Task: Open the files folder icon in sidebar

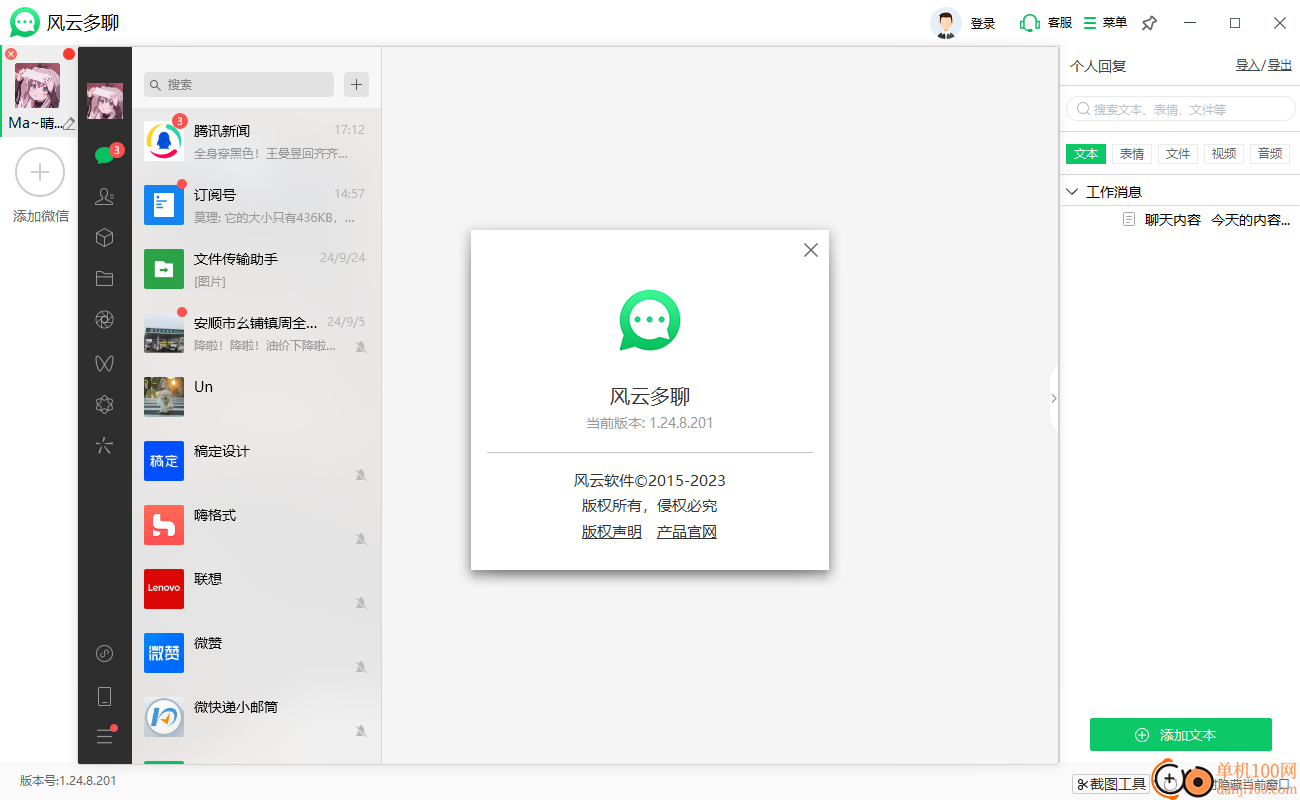Action: point(104,279)
